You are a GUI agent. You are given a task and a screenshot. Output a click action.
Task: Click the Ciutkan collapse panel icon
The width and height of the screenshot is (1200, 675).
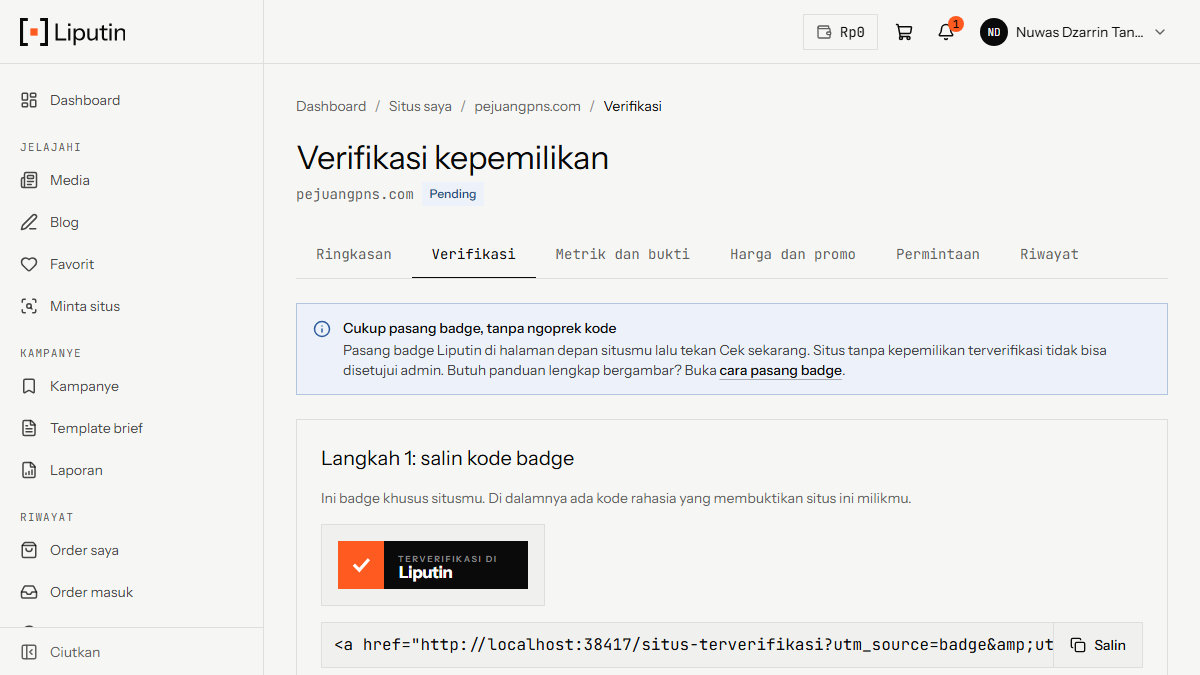(29, 652)
